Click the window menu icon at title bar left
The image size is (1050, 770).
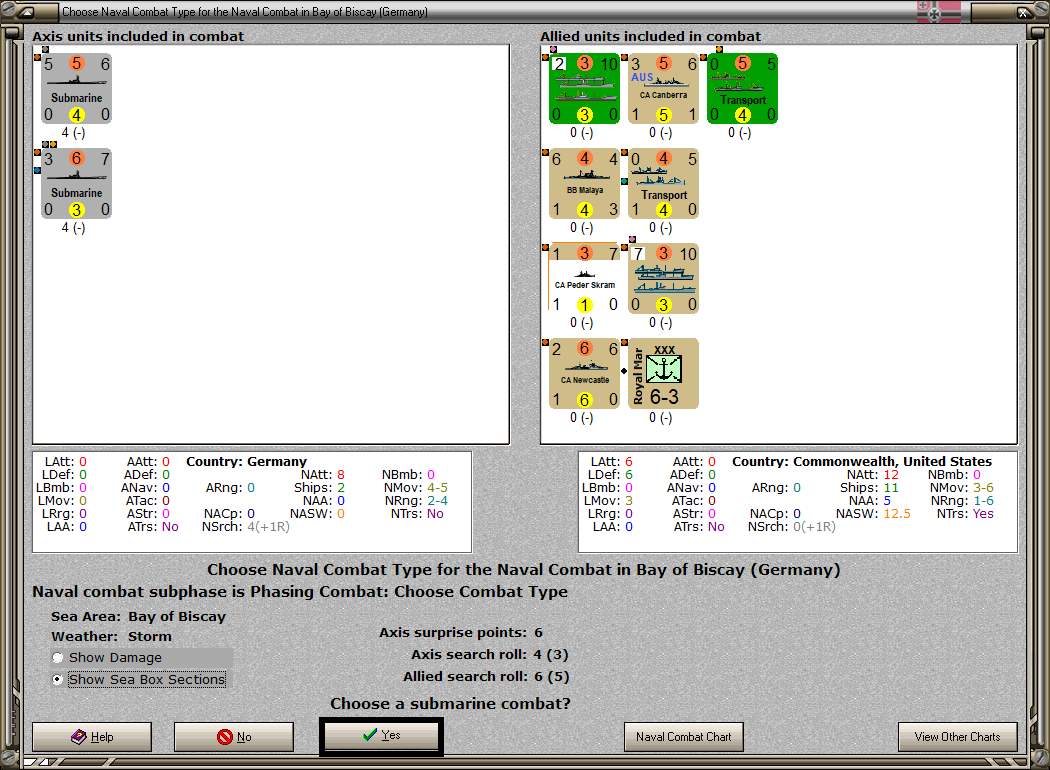point(25,11)
